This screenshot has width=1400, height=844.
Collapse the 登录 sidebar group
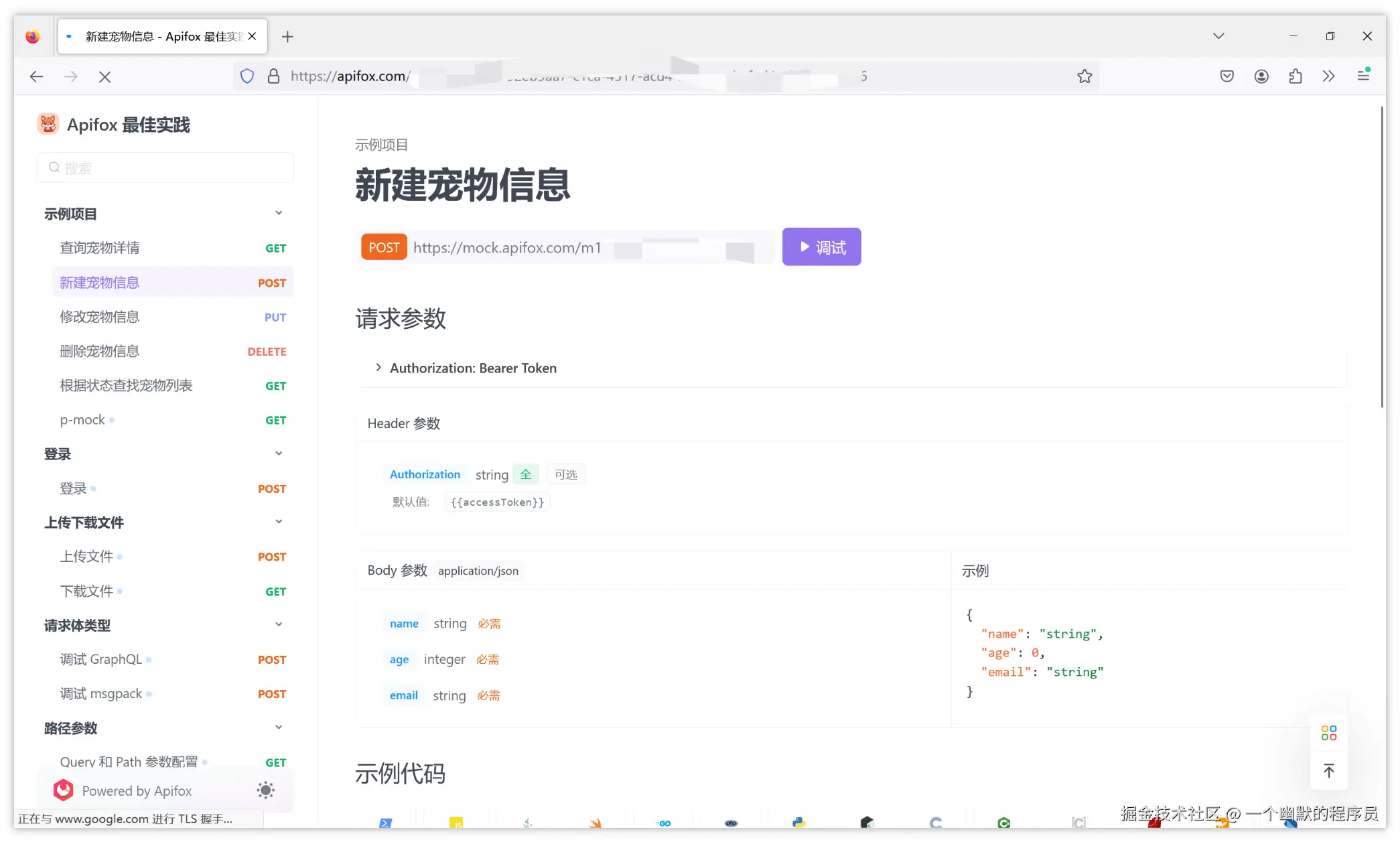279,453
